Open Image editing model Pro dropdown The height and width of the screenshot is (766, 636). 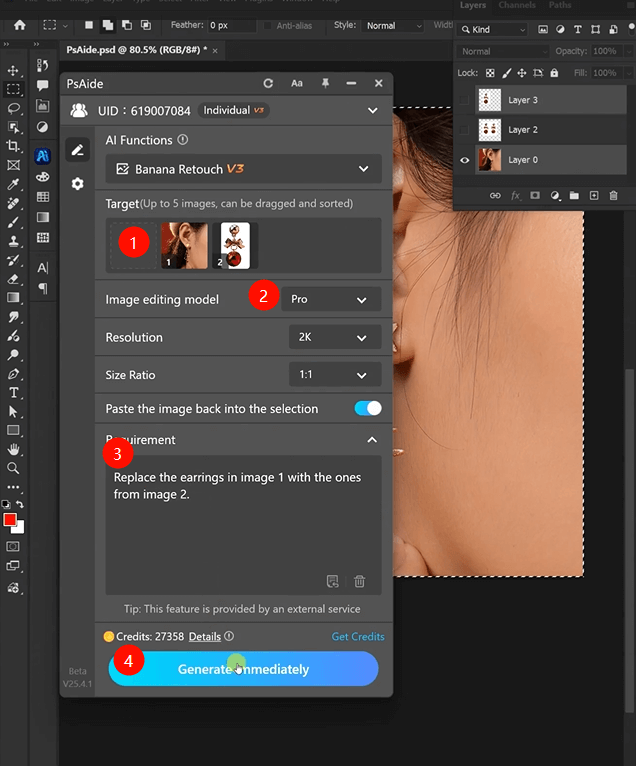coord(331,299)
